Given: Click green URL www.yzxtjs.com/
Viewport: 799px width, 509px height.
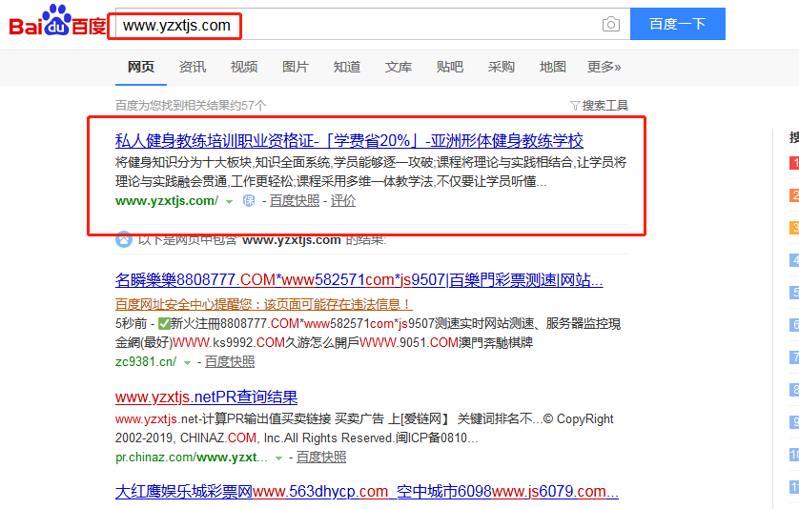Looking at the screenshot, I should (167, 201).
